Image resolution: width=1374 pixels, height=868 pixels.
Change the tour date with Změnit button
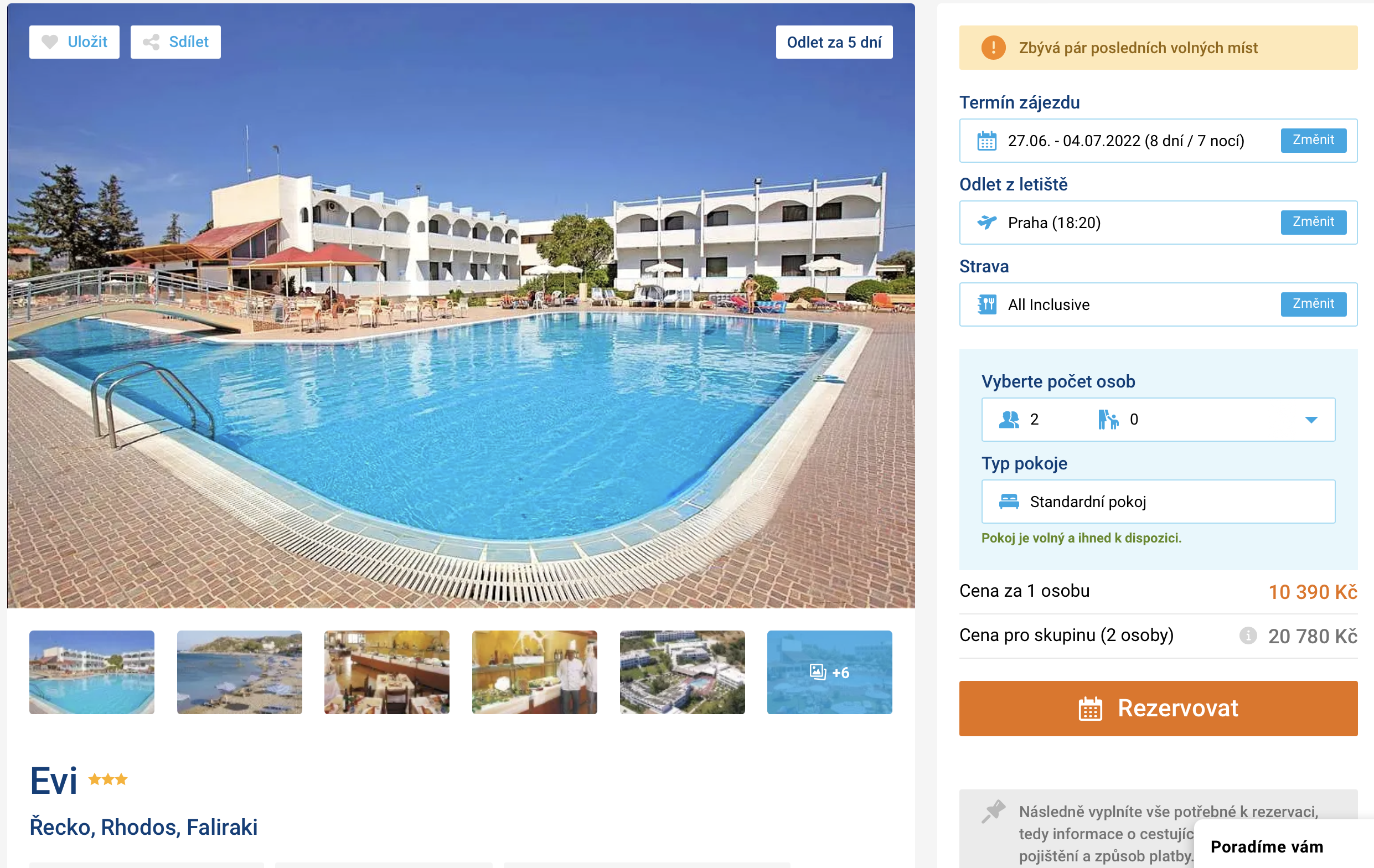(x=1313, y=141)
